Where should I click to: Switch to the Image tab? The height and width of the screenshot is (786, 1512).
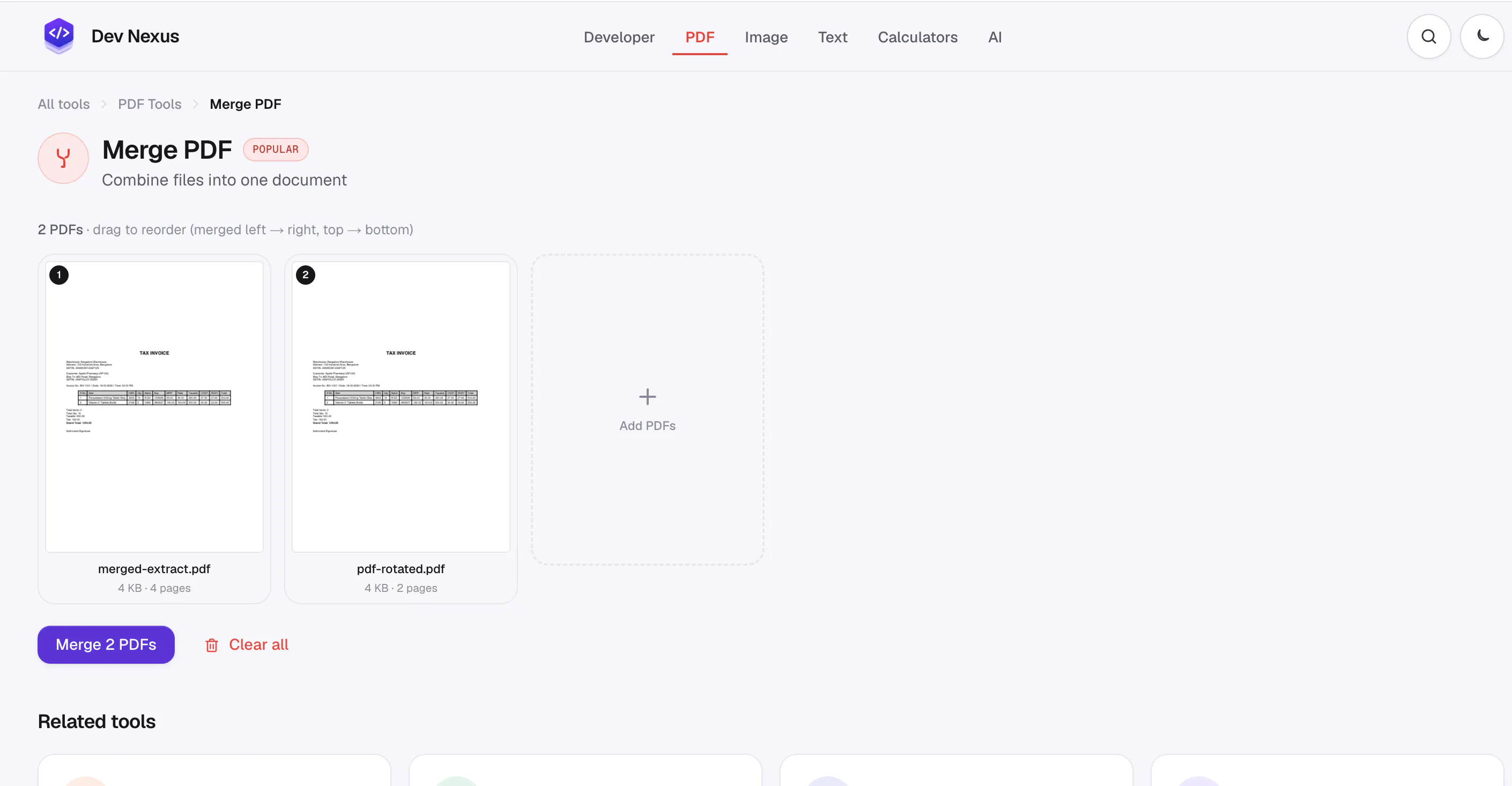[x=766, y=37]
